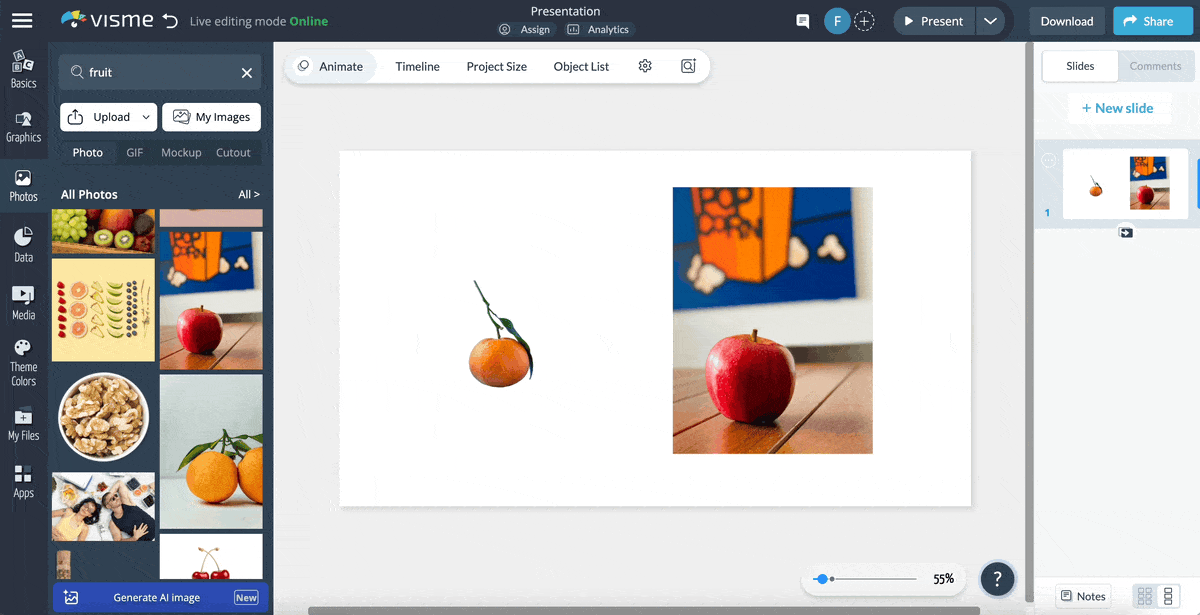This screenshot has height=615, width=1200.
Task: Open Generate AI image
Action: pyautogui.click(x=158, y=597)
